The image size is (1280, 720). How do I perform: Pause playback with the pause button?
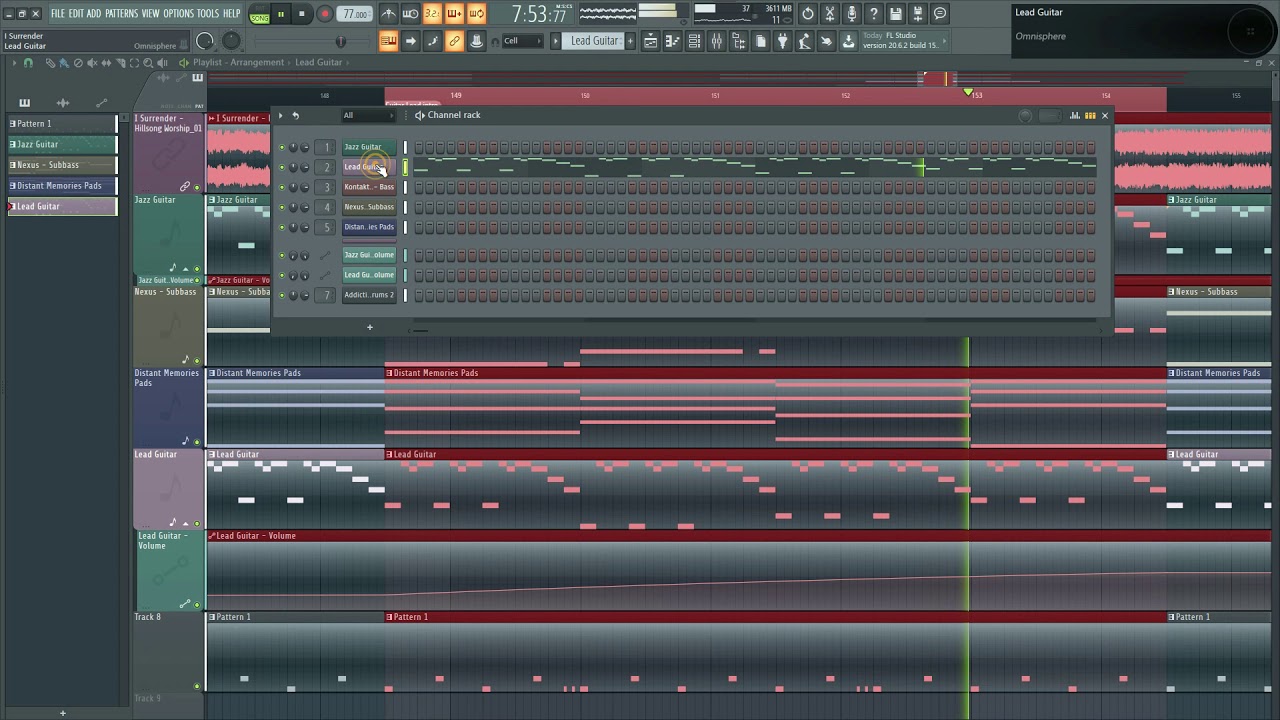281,14
